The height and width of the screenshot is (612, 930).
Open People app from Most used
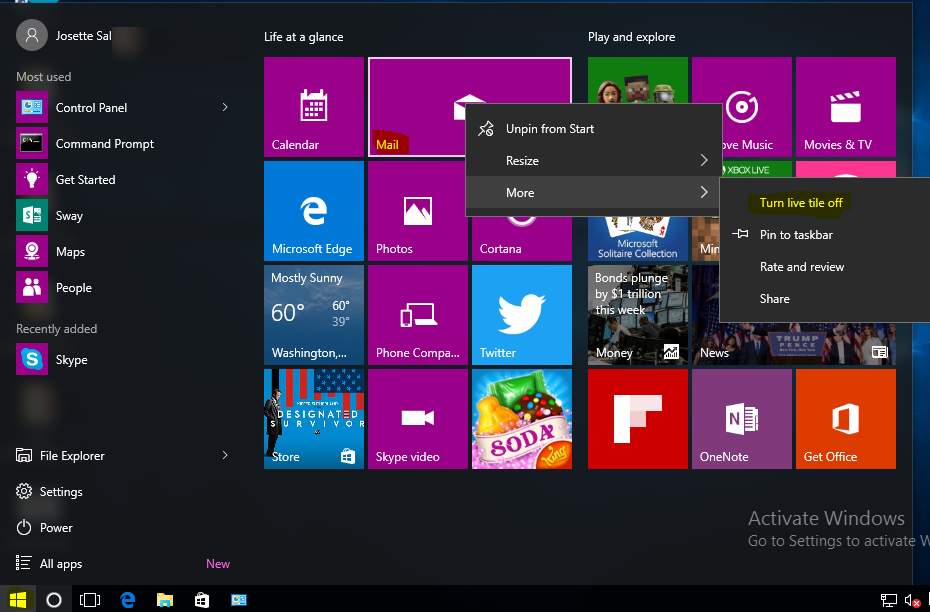pyautogui.click(x=123, y=288)
